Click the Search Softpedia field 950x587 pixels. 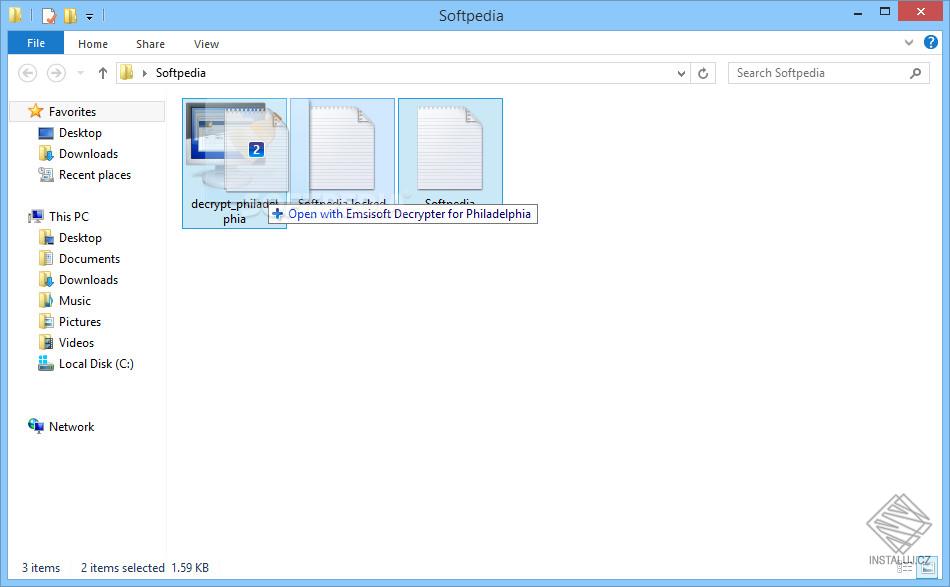pyautogui.click(x=828, y=73)
